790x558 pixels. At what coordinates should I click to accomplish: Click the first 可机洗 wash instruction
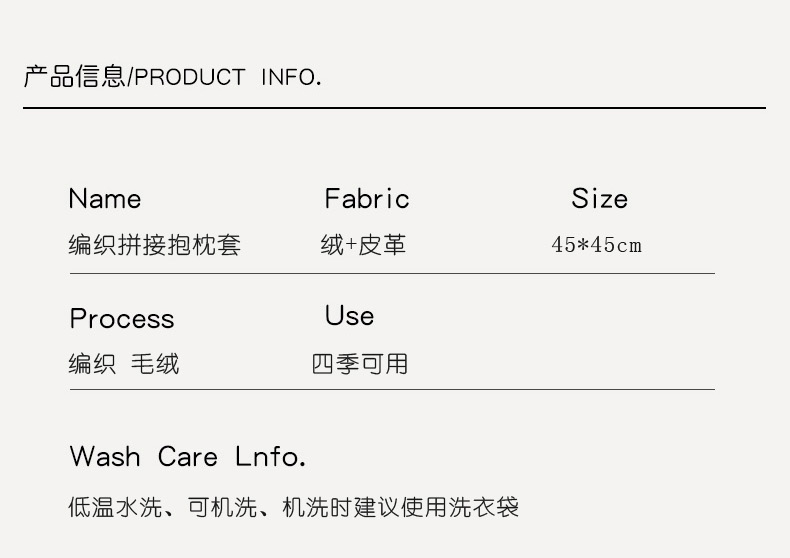221,508
